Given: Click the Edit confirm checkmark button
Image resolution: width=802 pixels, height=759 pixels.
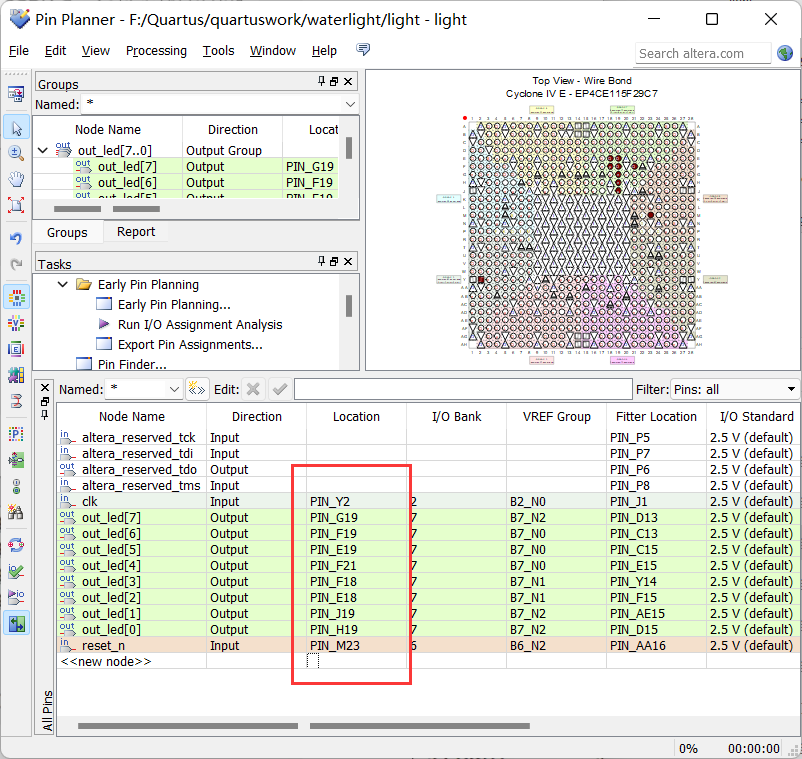Looking at the screenshot, I should click(279, 390).
